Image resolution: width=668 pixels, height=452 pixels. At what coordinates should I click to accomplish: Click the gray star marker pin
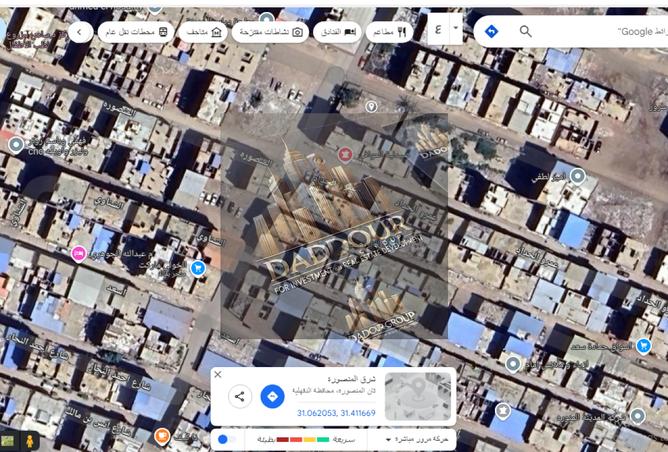[x=503, y=411]
